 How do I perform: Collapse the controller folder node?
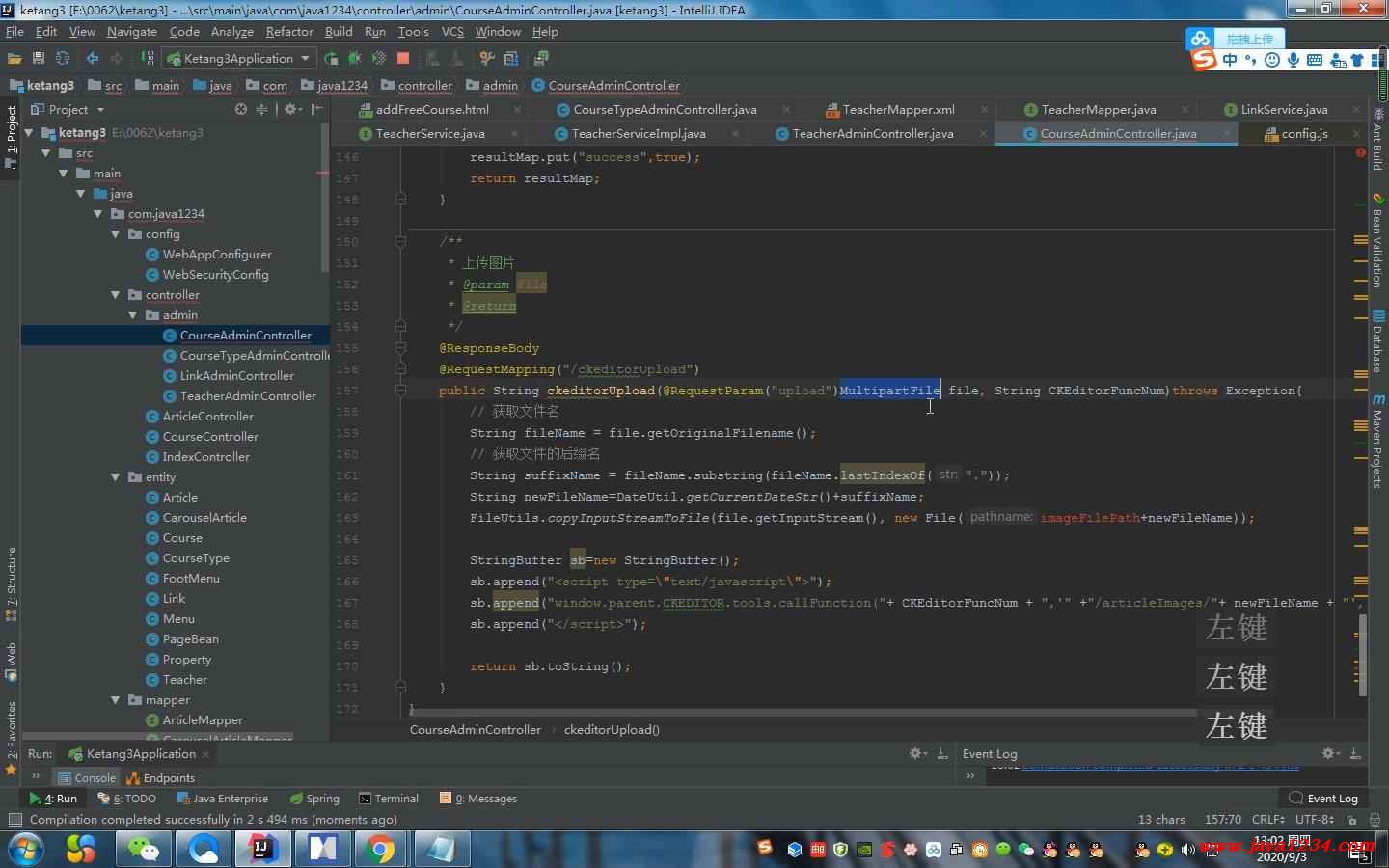pyautogui.click(x=116, y=295)
